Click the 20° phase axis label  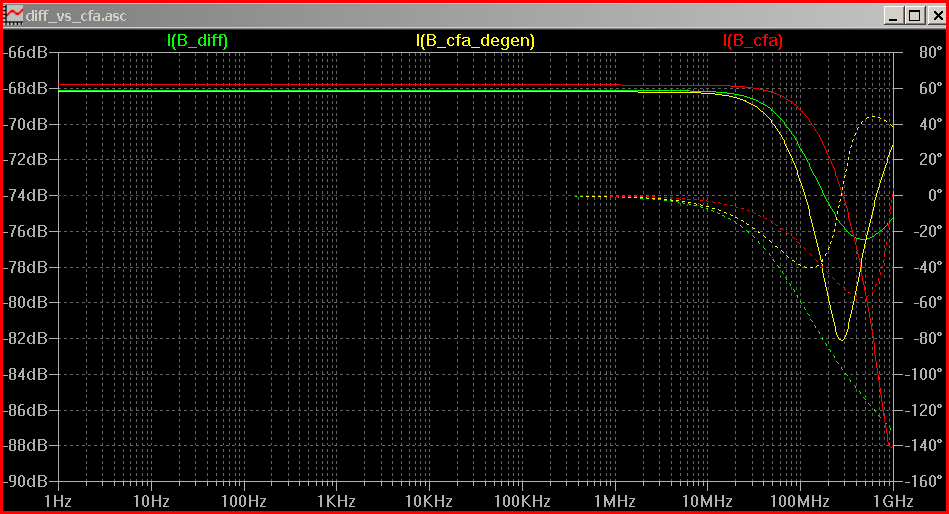(x=930, y=160)
